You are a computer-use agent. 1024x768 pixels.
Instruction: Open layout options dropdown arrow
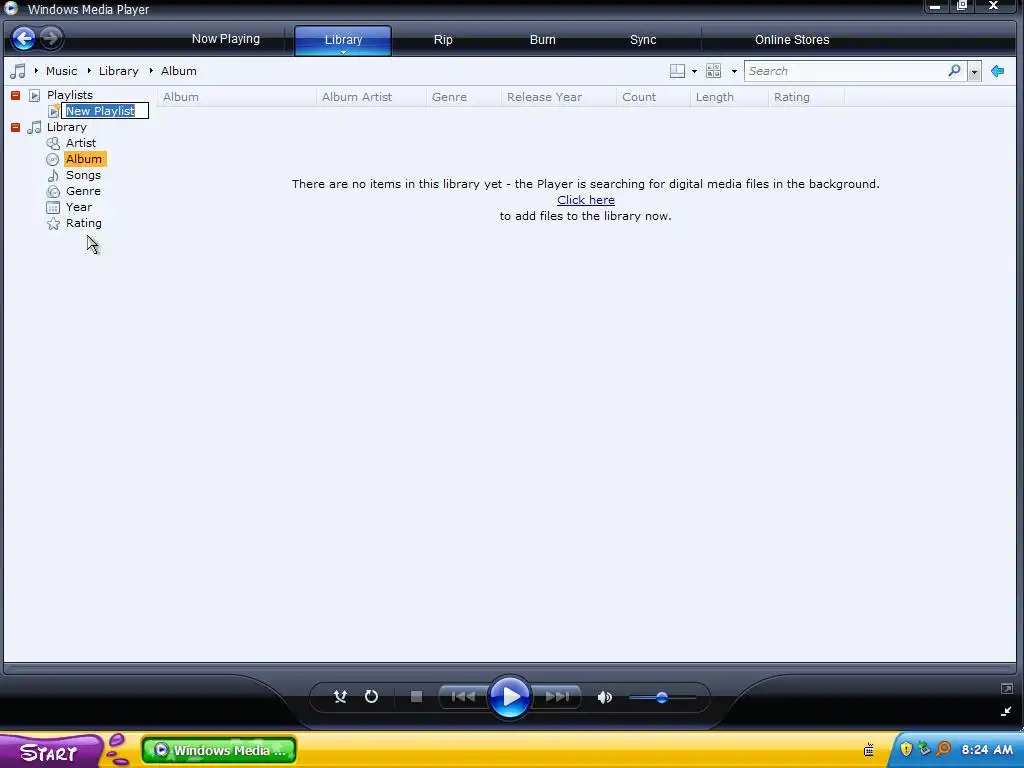pos(694,71)
